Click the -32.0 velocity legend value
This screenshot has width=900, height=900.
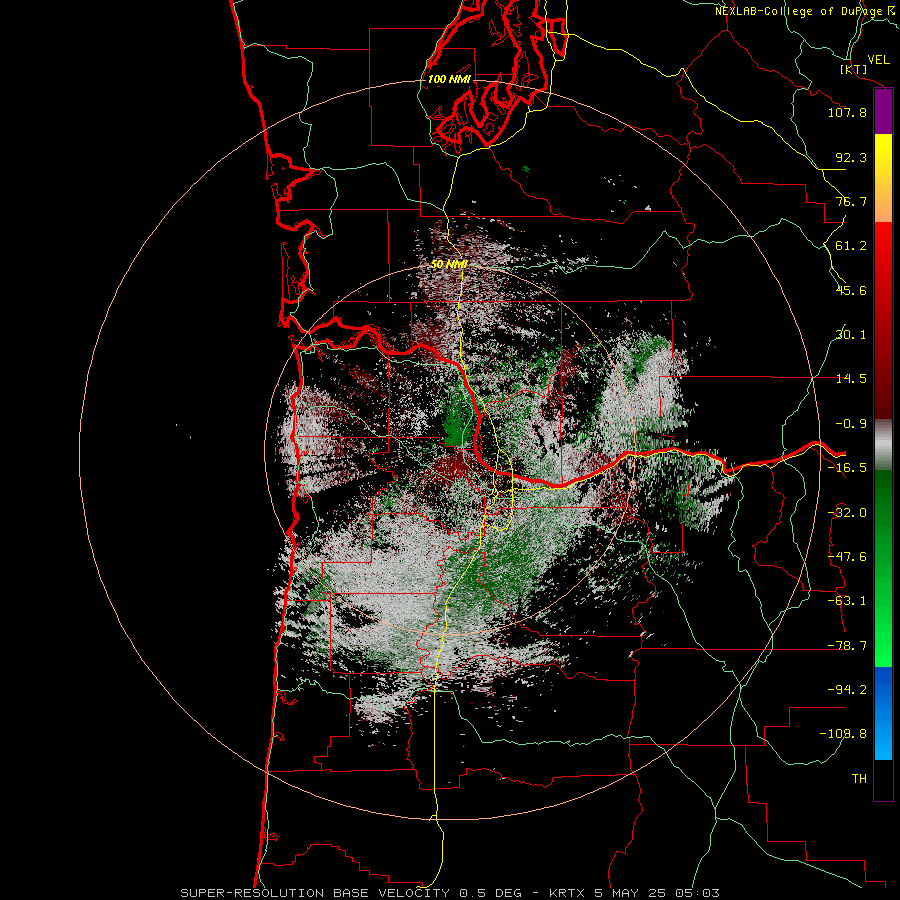tap(847, 513)
